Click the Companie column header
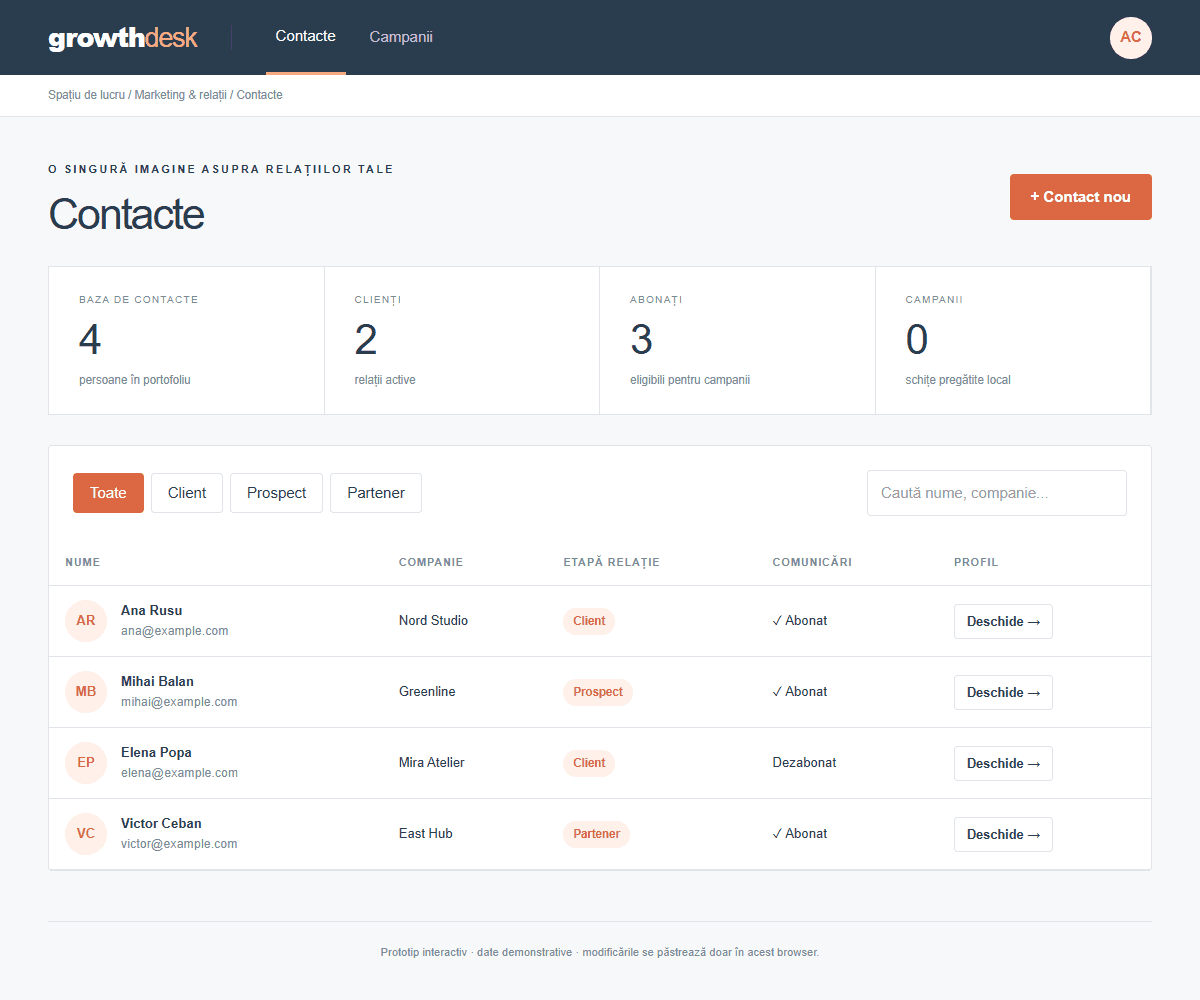The image size is (1200, 1000). pos(431,562)
